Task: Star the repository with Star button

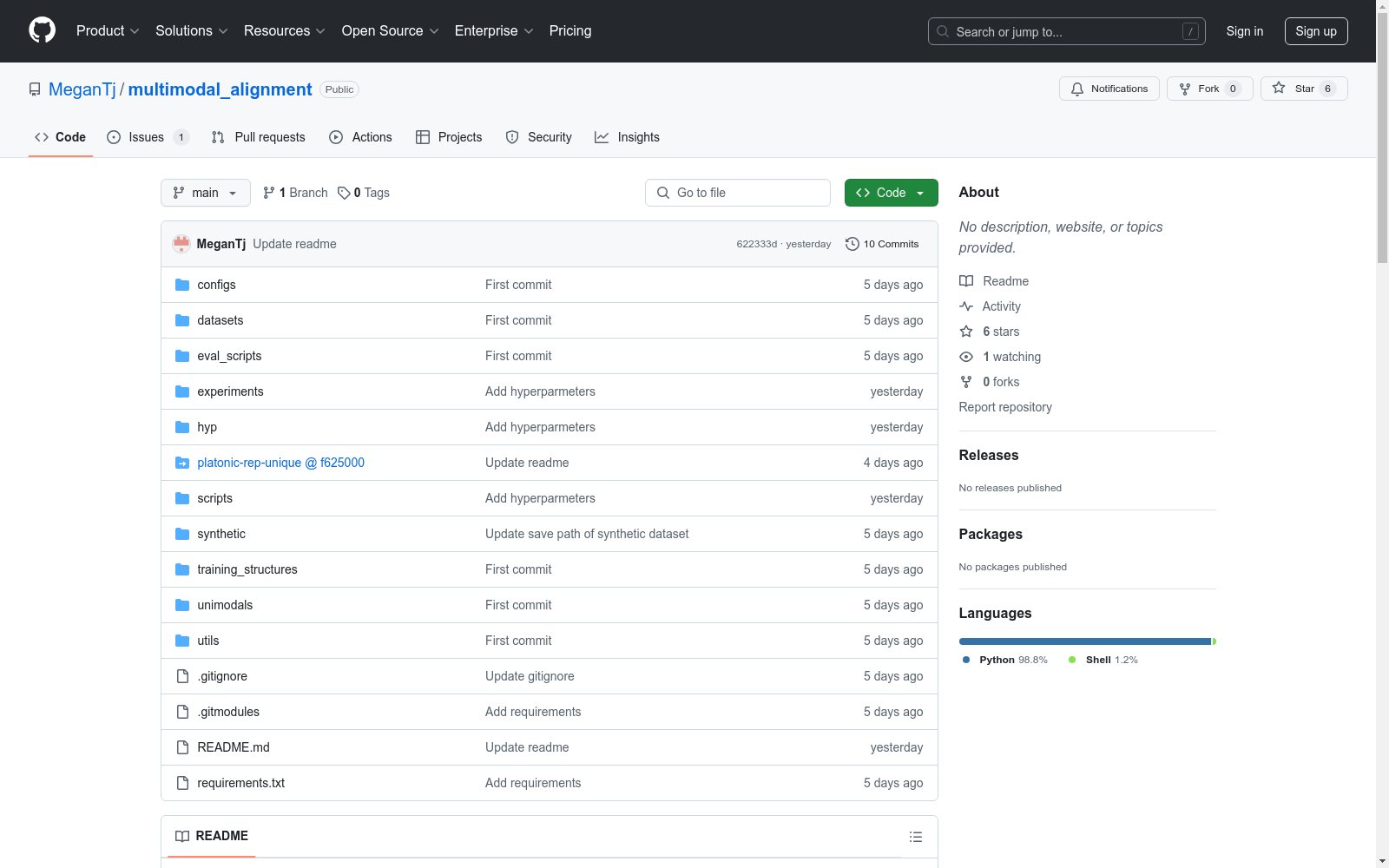Action: tap(1304, 89)
